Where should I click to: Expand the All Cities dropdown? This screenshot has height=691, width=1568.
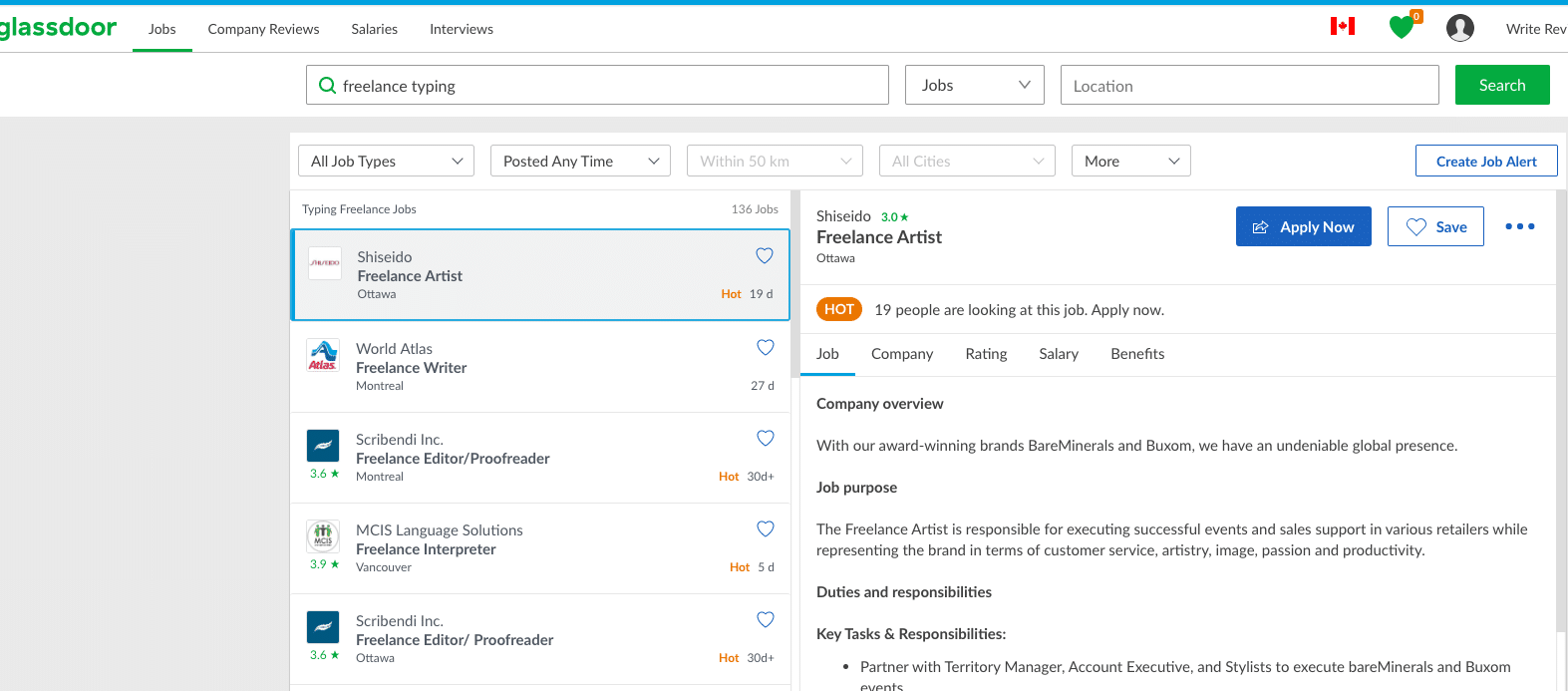[967, 161]
